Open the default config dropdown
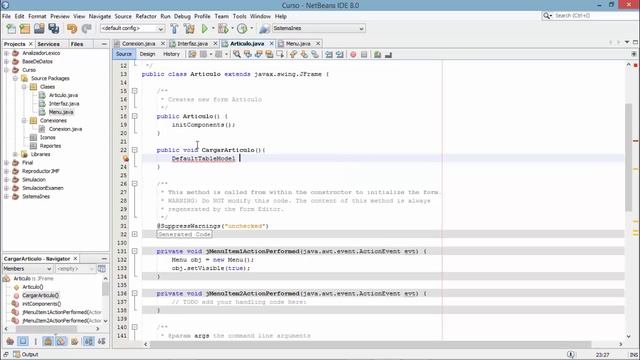640x360 pixels. tap(133, 28)
